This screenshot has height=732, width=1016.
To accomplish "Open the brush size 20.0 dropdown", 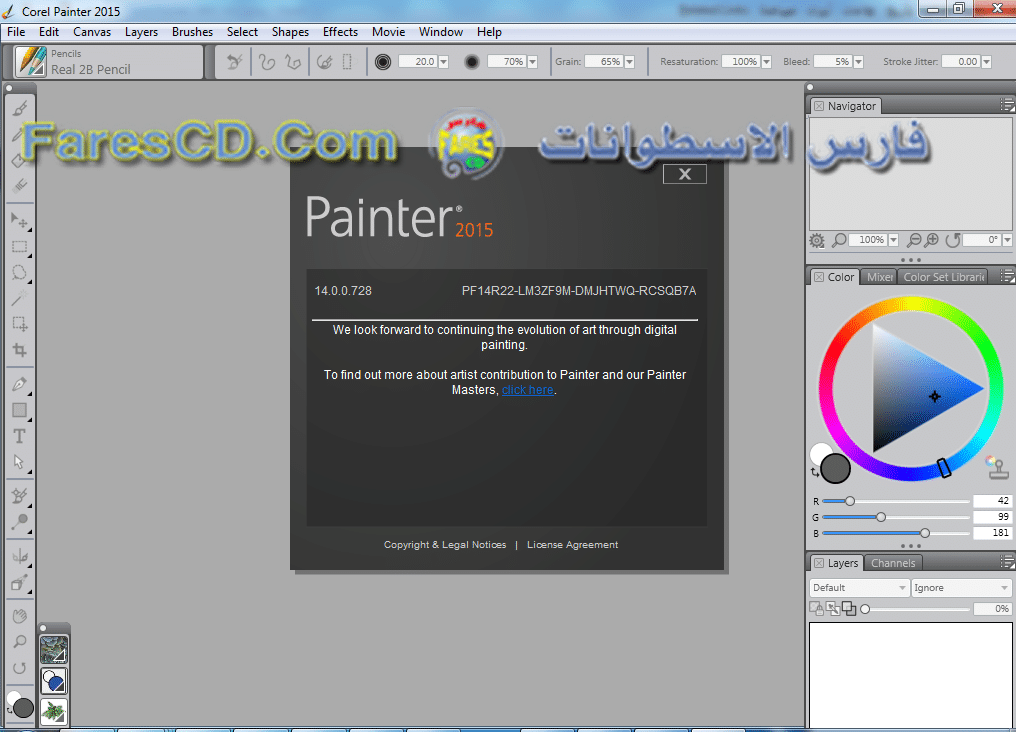I will [x=444, y=62].
